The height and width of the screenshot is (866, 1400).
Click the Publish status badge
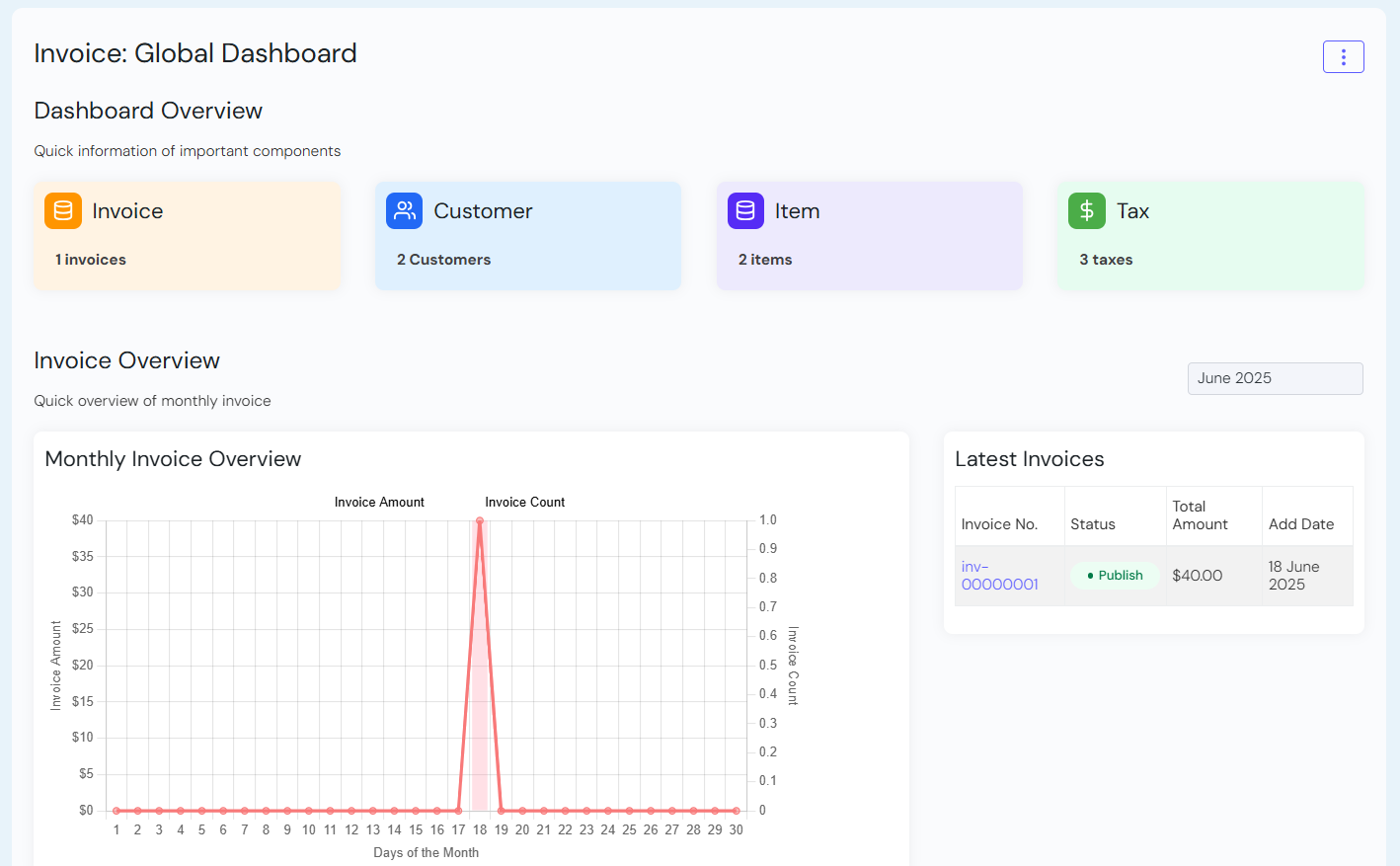pyautogui.click(x=1115, y=576)
